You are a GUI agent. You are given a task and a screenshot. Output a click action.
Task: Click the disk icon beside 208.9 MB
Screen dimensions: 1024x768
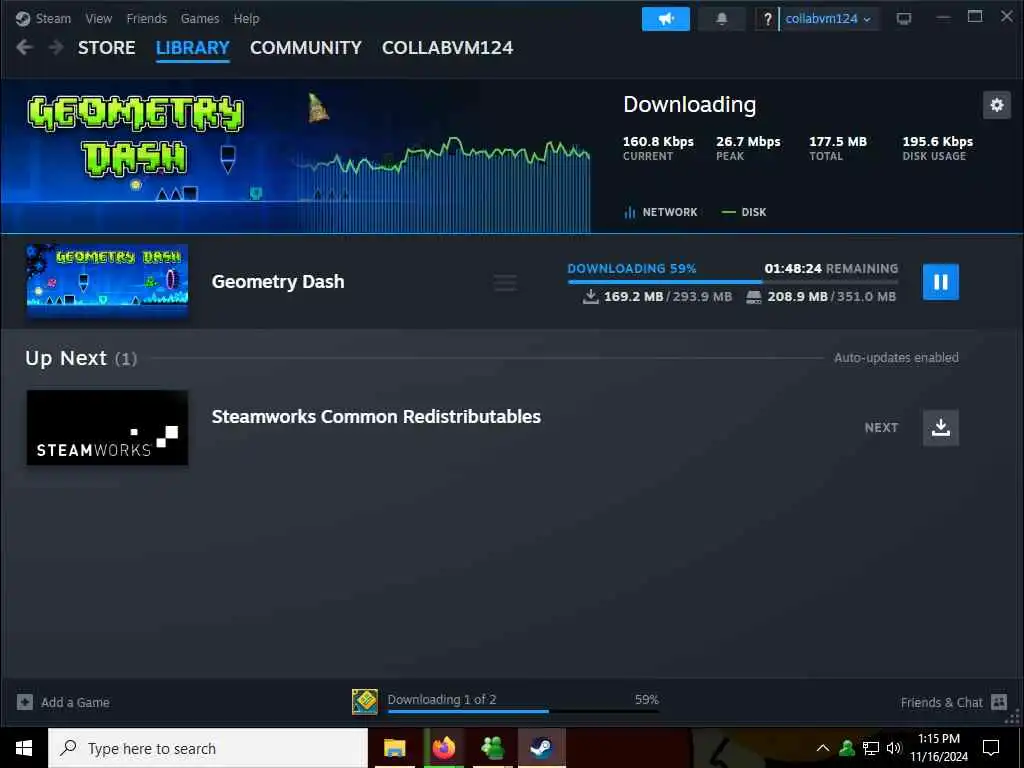click(x=754, y=297)
